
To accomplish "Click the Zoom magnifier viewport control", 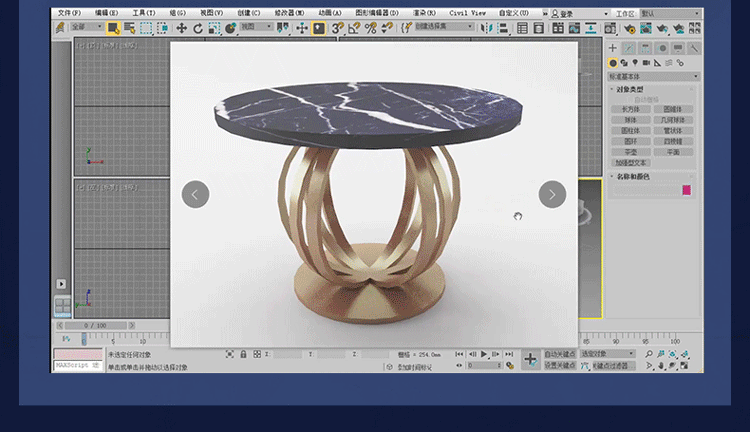I will (x=649, y=354).
